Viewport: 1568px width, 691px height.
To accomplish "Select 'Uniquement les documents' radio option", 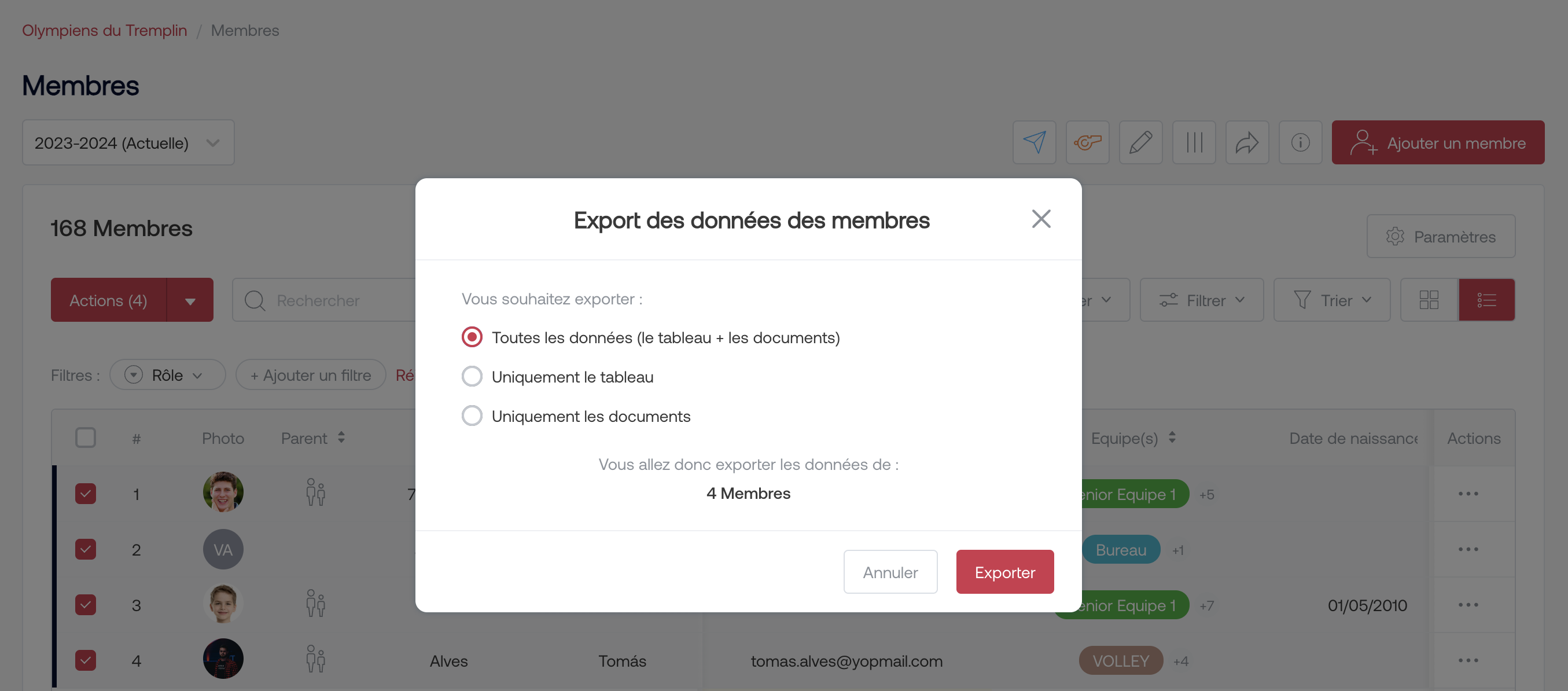I will coord(472,416).
